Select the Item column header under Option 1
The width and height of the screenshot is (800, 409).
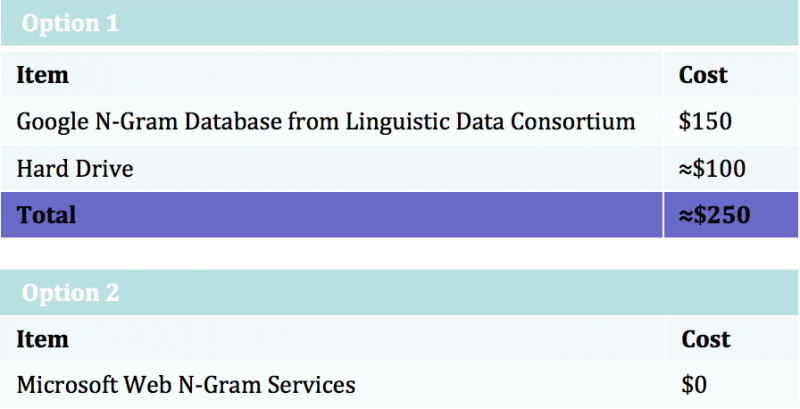[43, 75]
